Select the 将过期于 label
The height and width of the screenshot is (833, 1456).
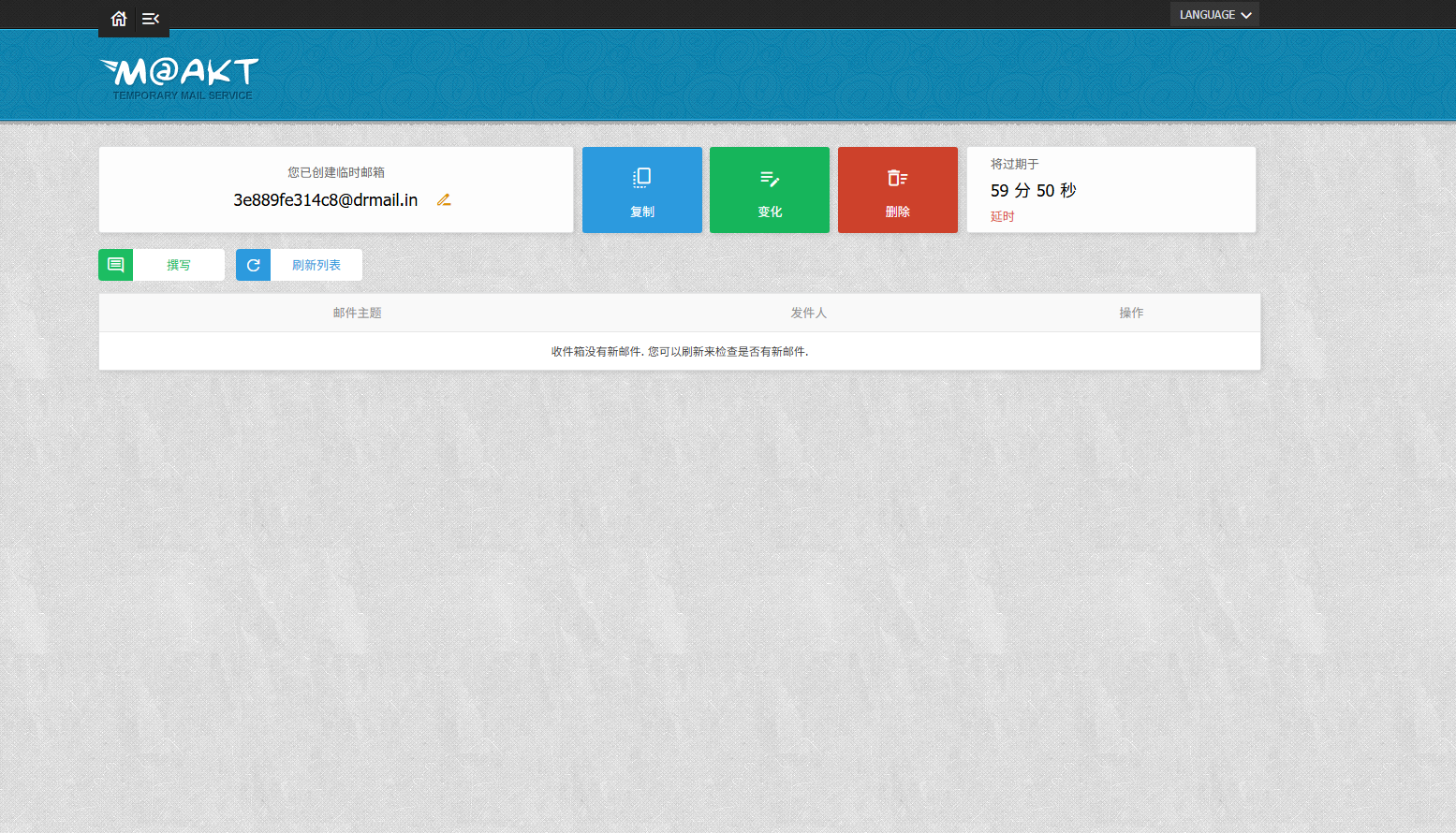point(1015,164)
